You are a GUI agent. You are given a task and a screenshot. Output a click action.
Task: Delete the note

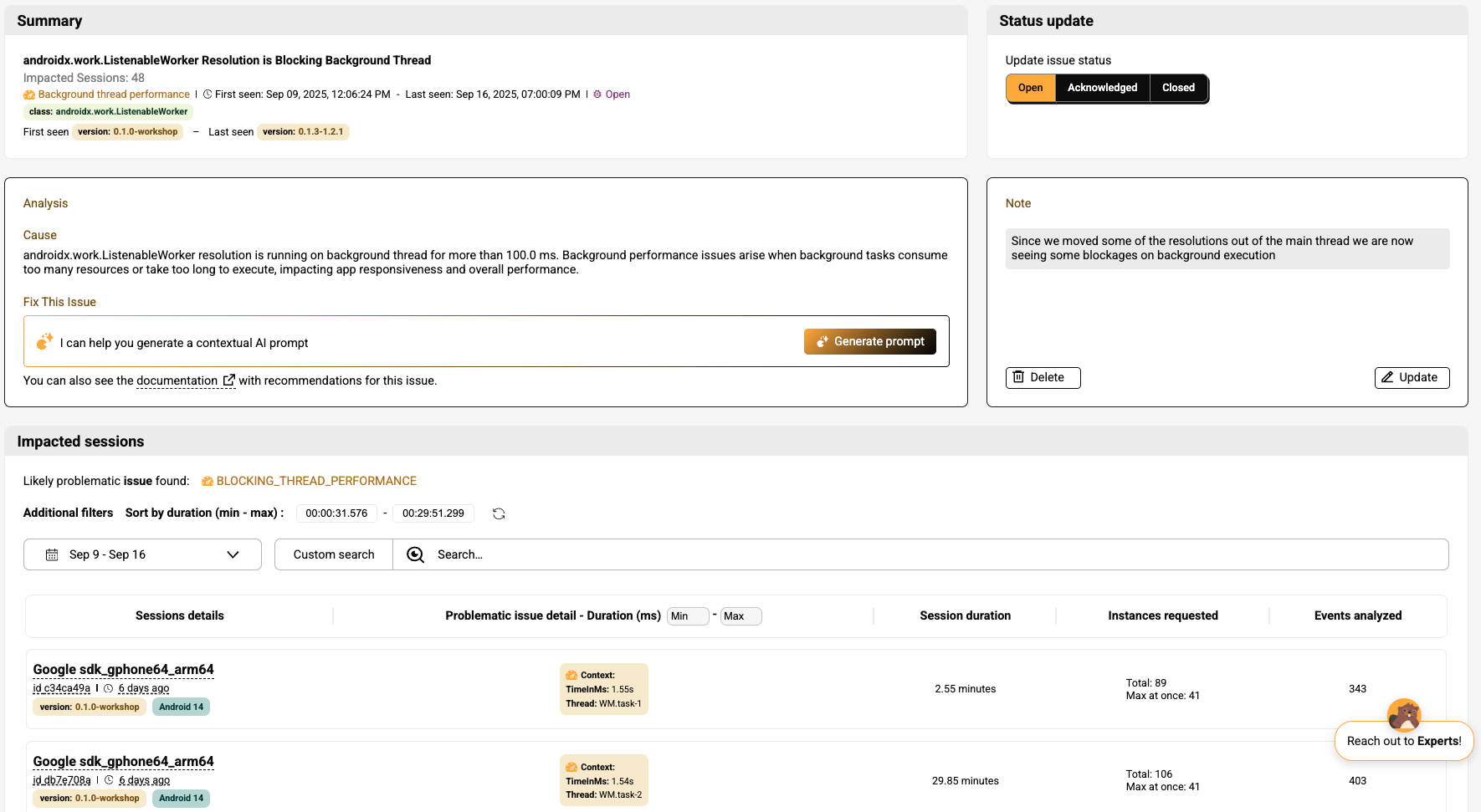point(1043,378)
